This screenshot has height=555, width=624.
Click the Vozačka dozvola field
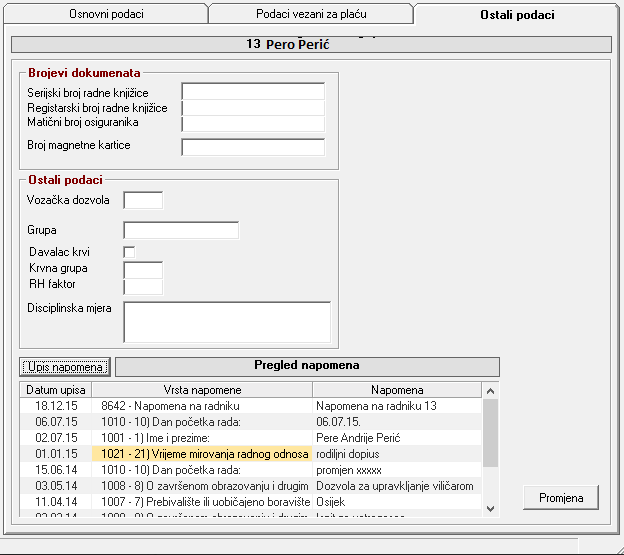click(142, 200)
